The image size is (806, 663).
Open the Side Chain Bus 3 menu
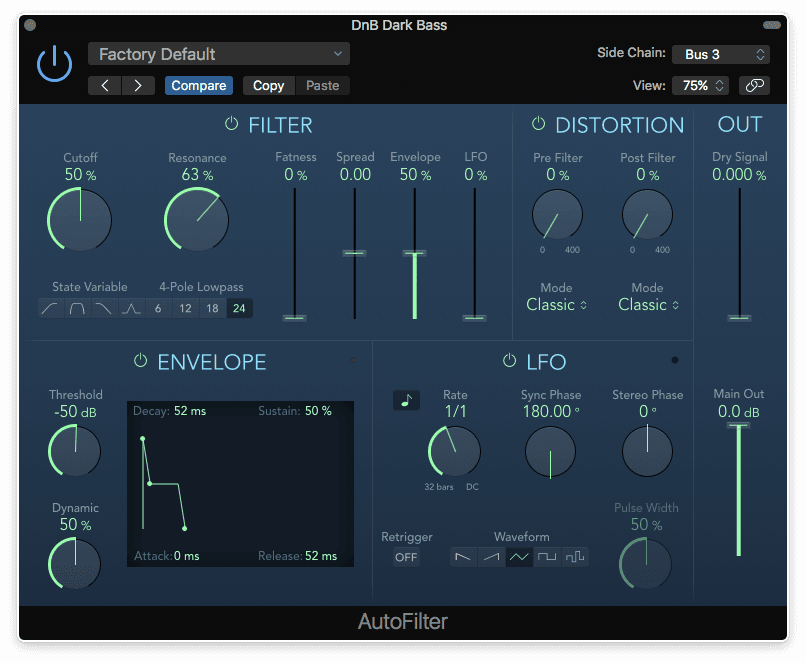(x=720, y=54)
